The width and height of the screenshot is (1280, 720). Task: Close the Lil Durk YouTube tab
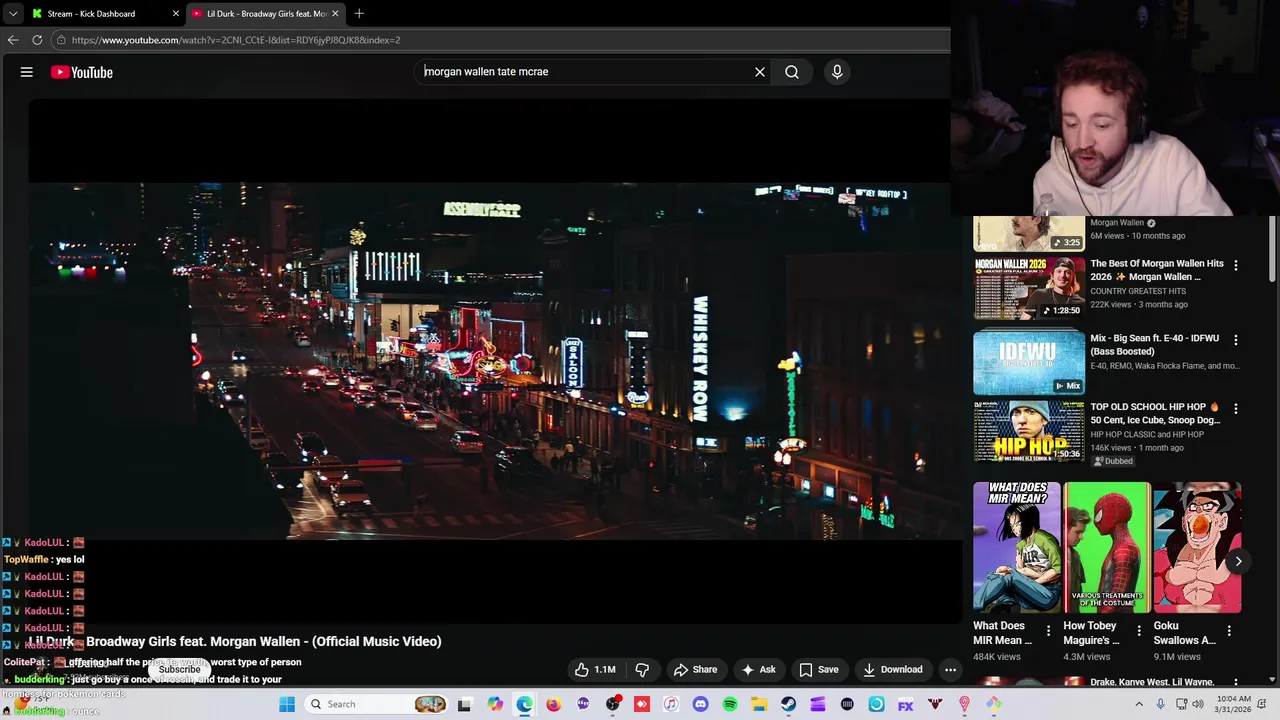[335, 14]
